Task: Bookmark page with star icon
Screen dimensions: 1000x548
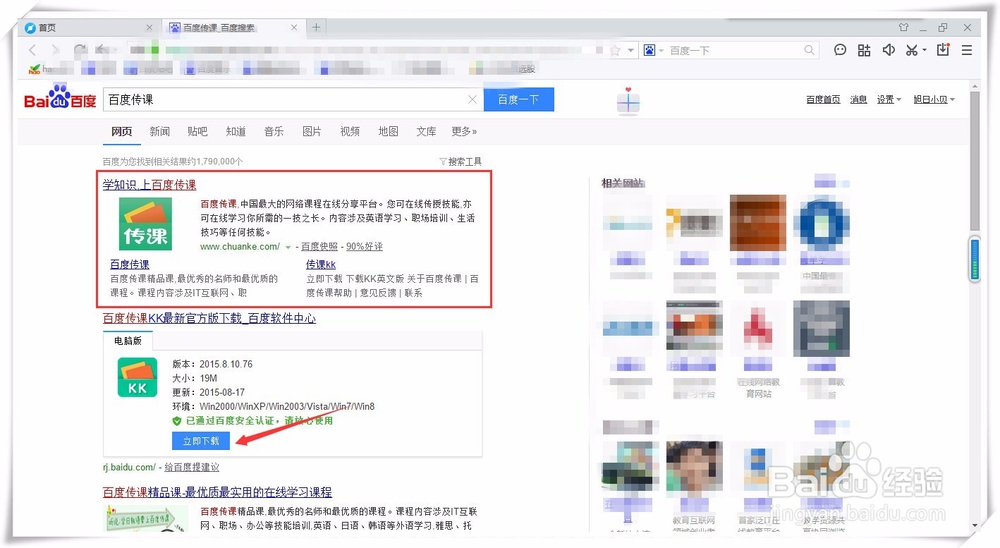Action: coord(615,50)
